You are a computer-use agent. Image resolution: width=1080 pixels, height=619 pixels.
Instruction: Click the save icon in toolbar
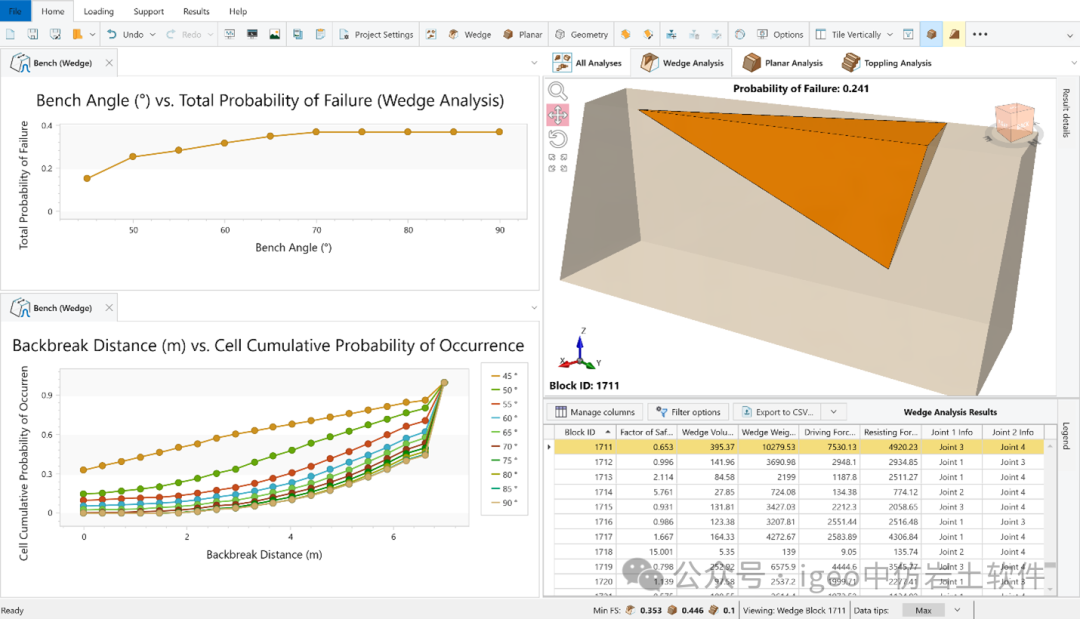(x=33, y=34)
